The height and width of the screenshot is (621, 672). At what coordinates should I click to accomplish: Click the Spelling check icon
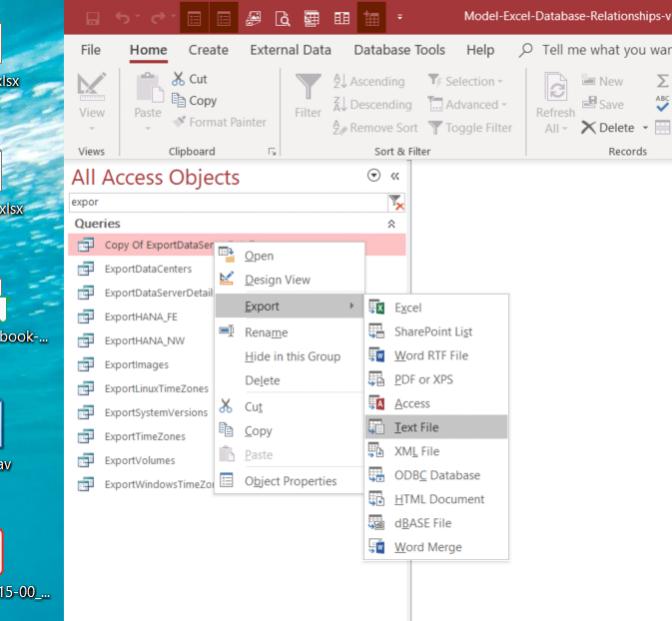pyautogui.click(x=663, y=104)
